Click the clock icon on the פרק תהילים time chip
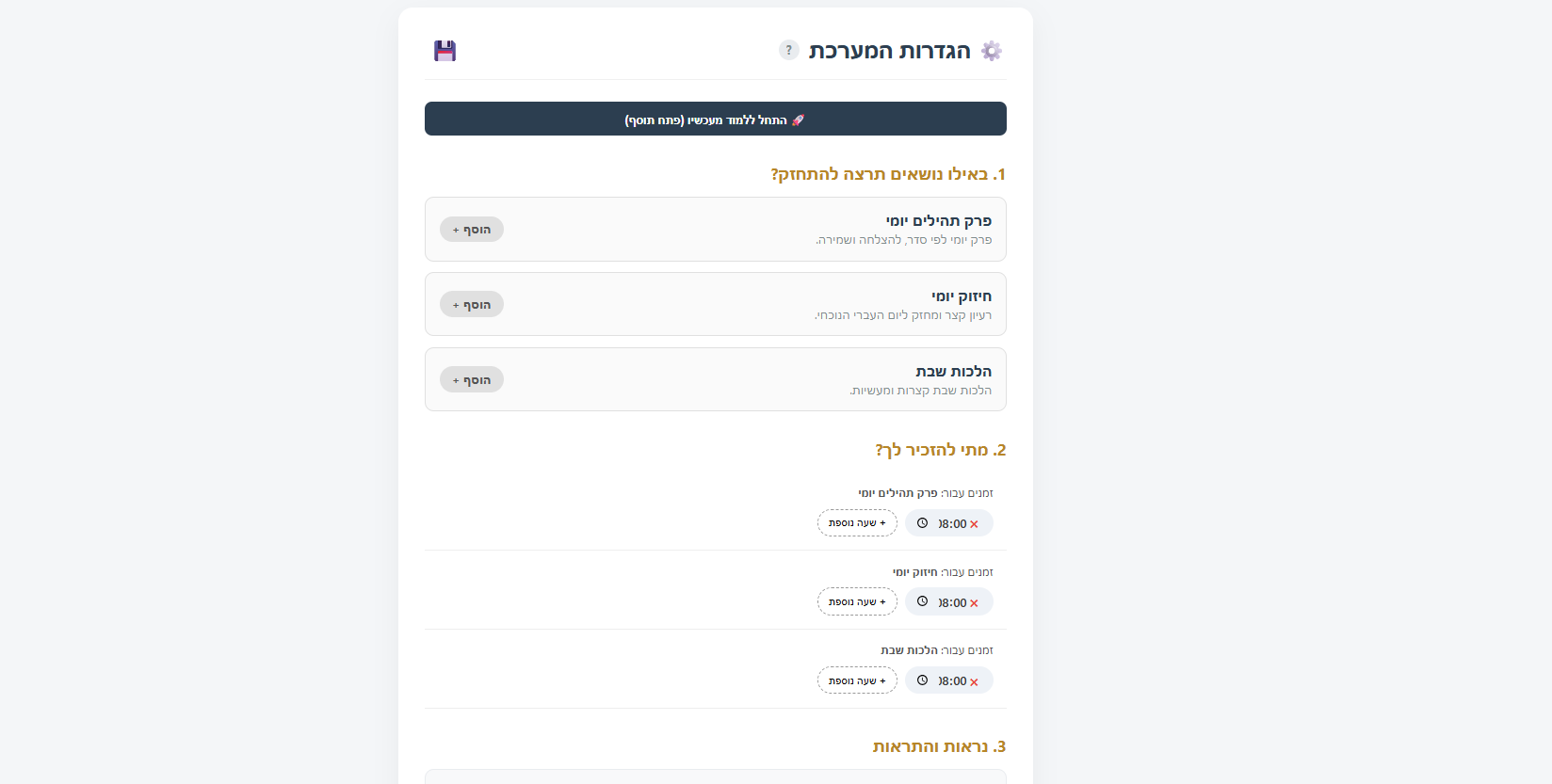This screenshot has width=1552, height=784. point(922,522)
